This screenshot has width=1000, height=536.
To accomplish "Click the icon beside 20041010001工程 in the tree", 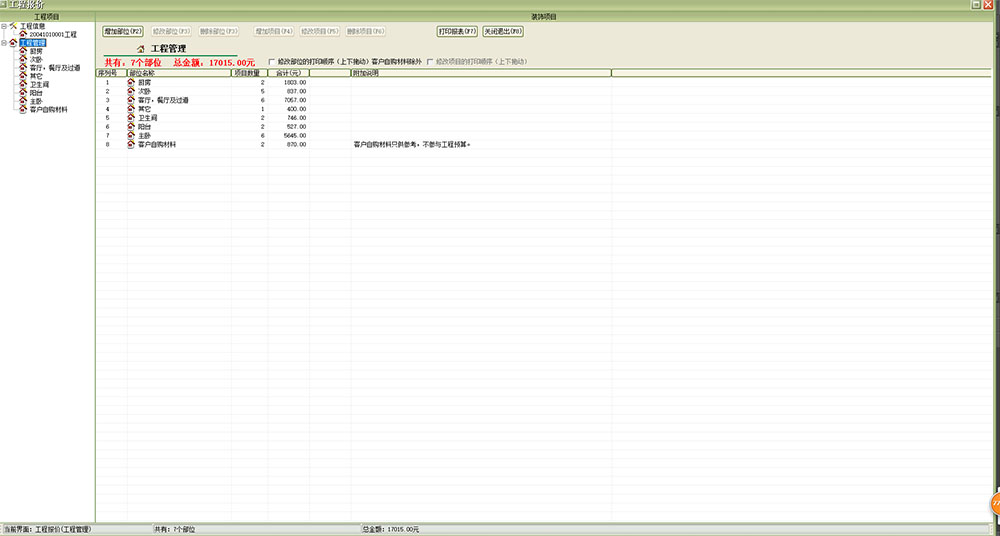I will click(x=23, y=34).
